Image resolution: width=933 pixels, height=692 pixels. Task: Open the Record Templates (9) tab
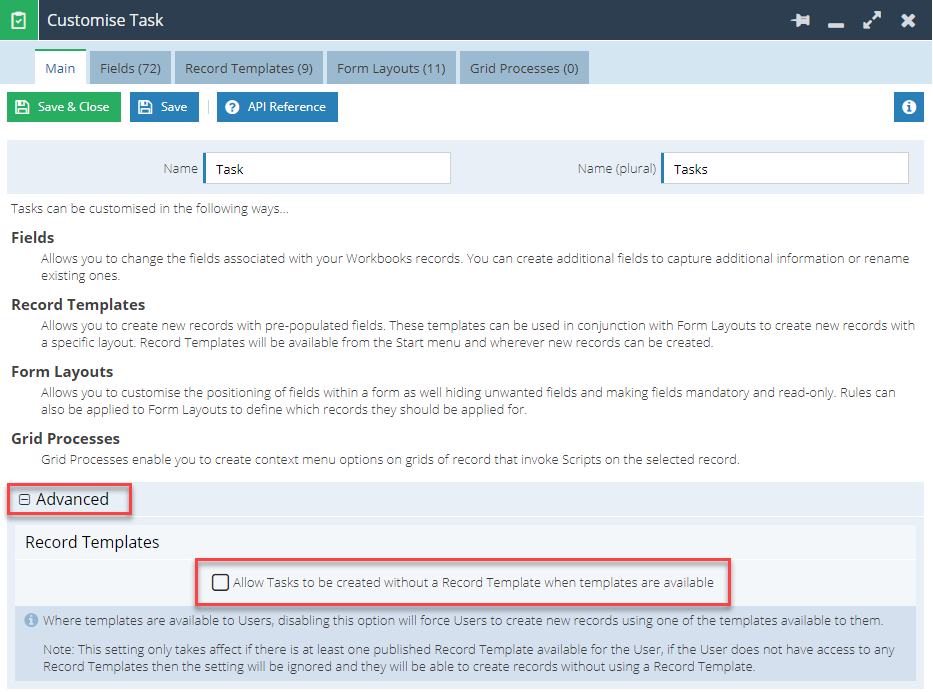249,68
